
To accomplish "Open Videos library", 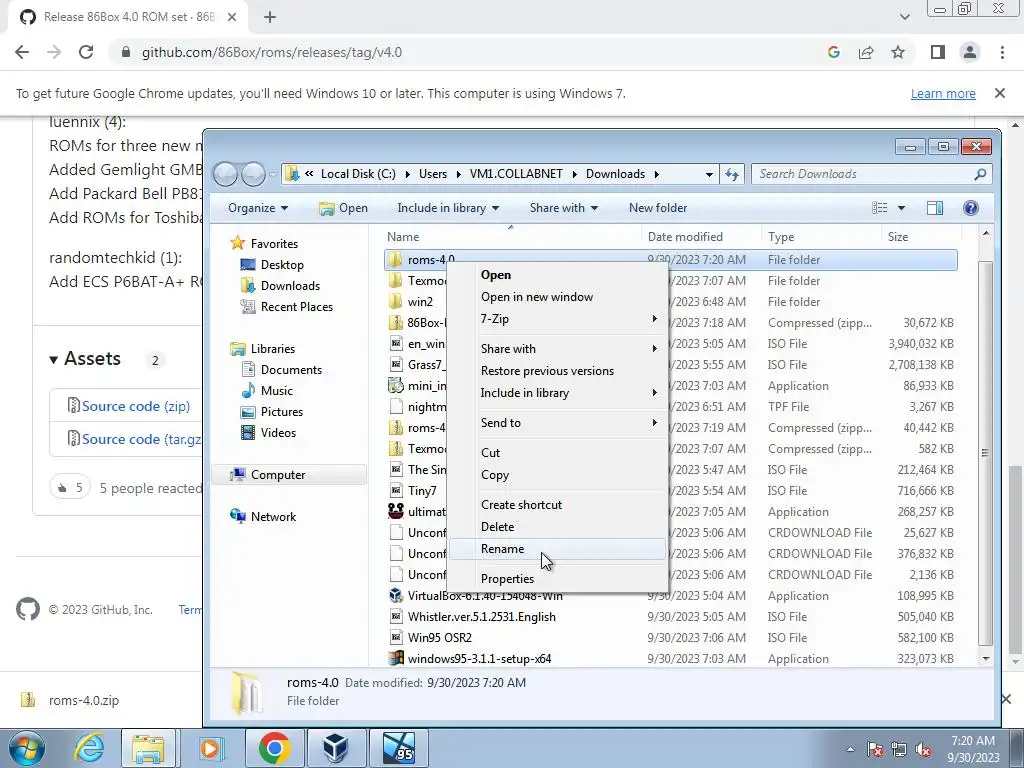I will 278,432.
